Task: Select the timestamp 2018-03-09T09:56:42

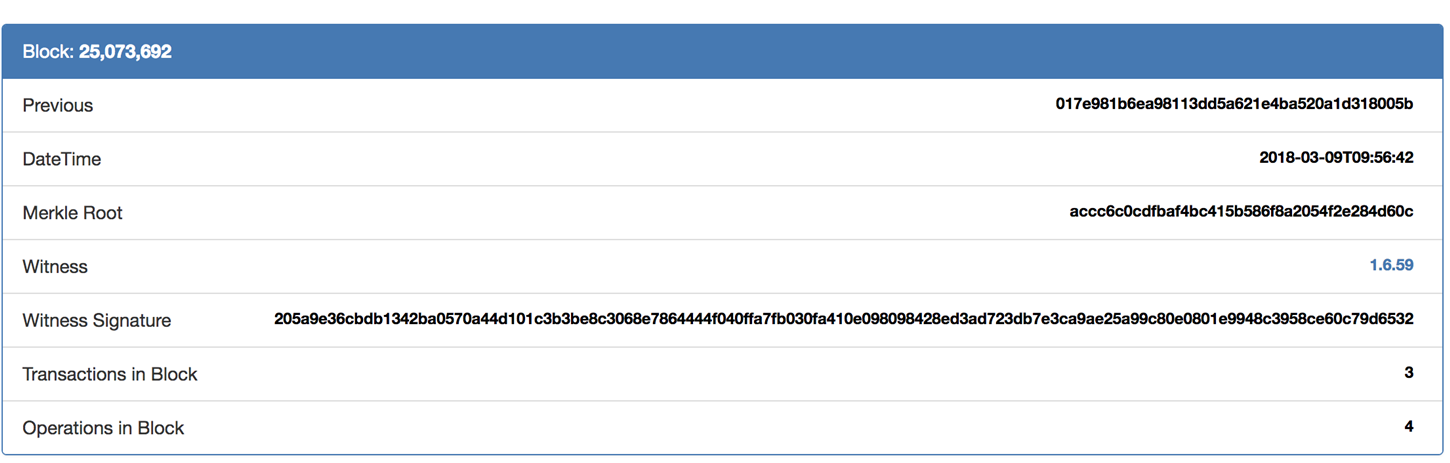Action: (1336, 158)
